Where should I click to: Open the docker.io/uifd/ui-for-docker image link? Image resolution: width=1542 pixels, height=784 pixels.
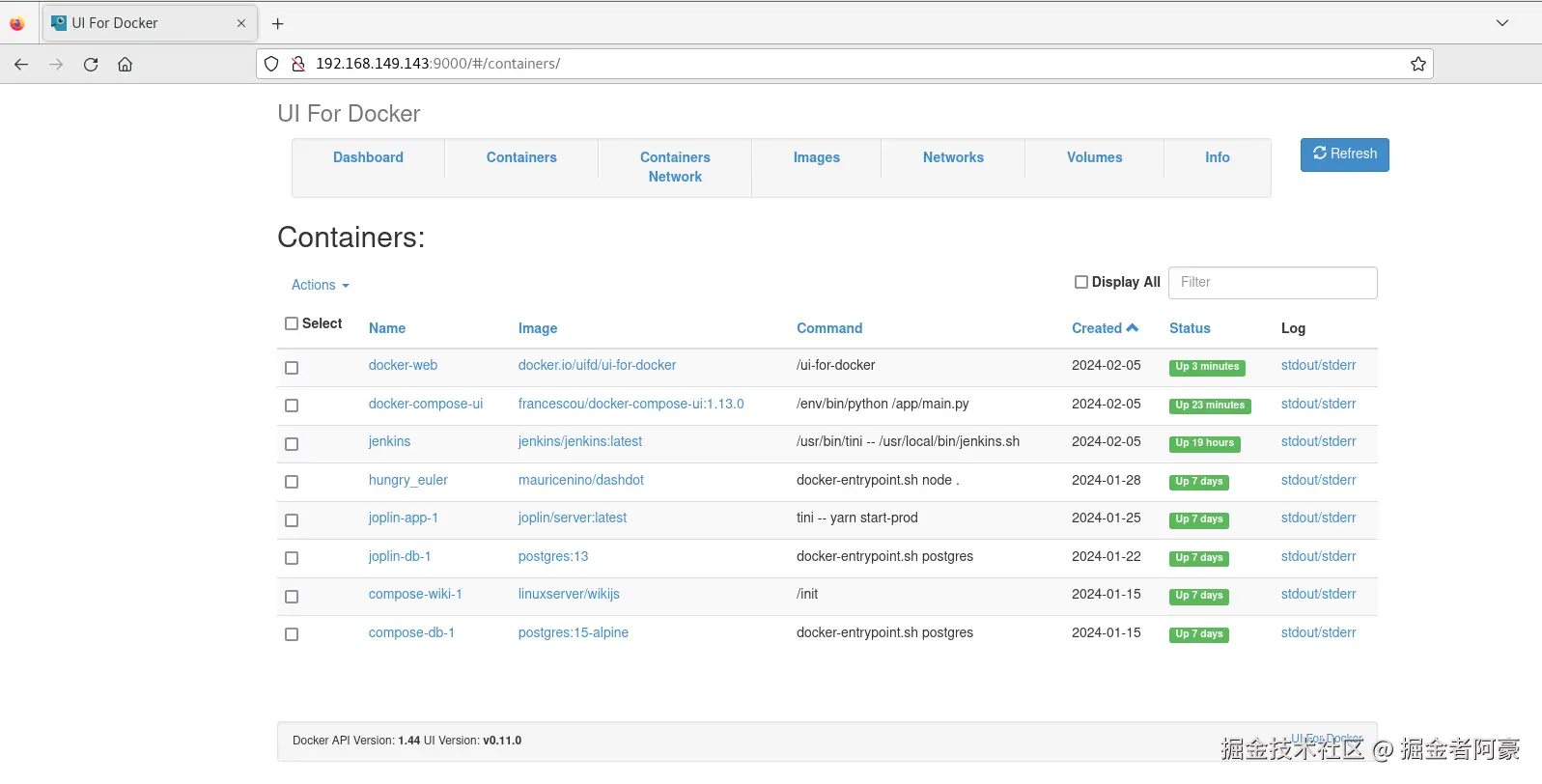coord(597,365)
